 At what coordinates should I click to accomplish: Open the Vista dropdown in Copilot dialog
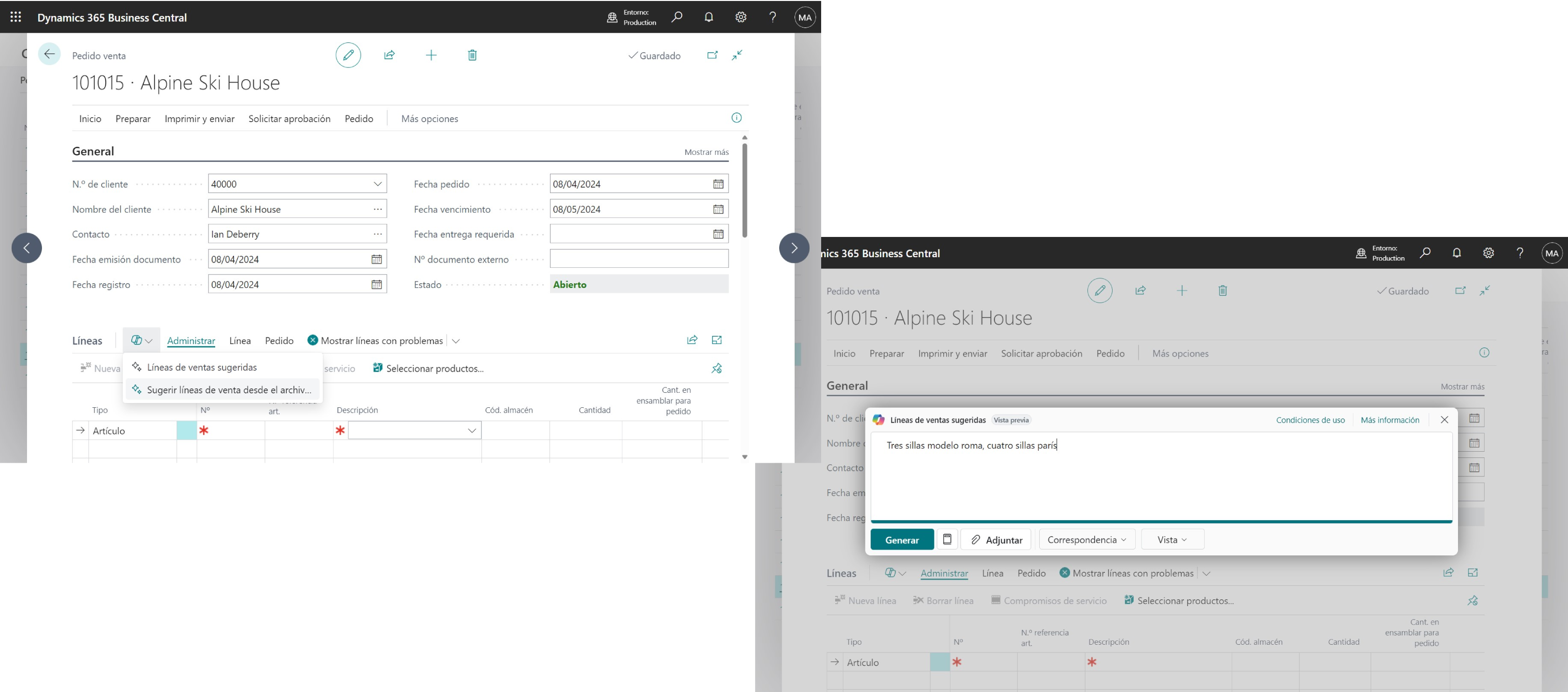click(1172, 539)
